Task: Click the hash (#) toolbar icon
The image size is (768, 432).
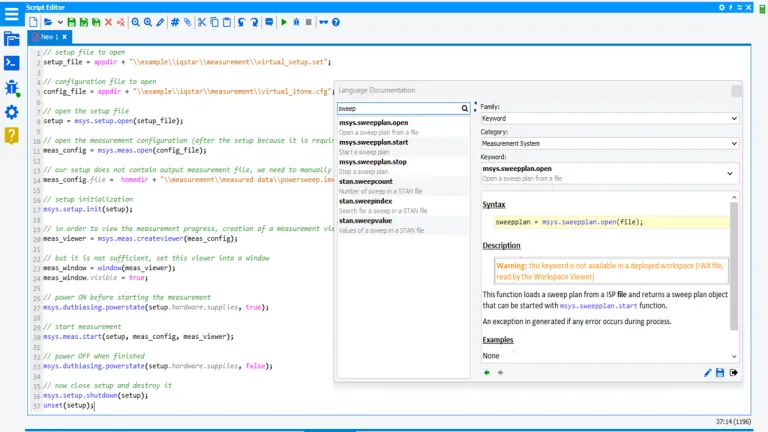Action: (x=175, y=22)
